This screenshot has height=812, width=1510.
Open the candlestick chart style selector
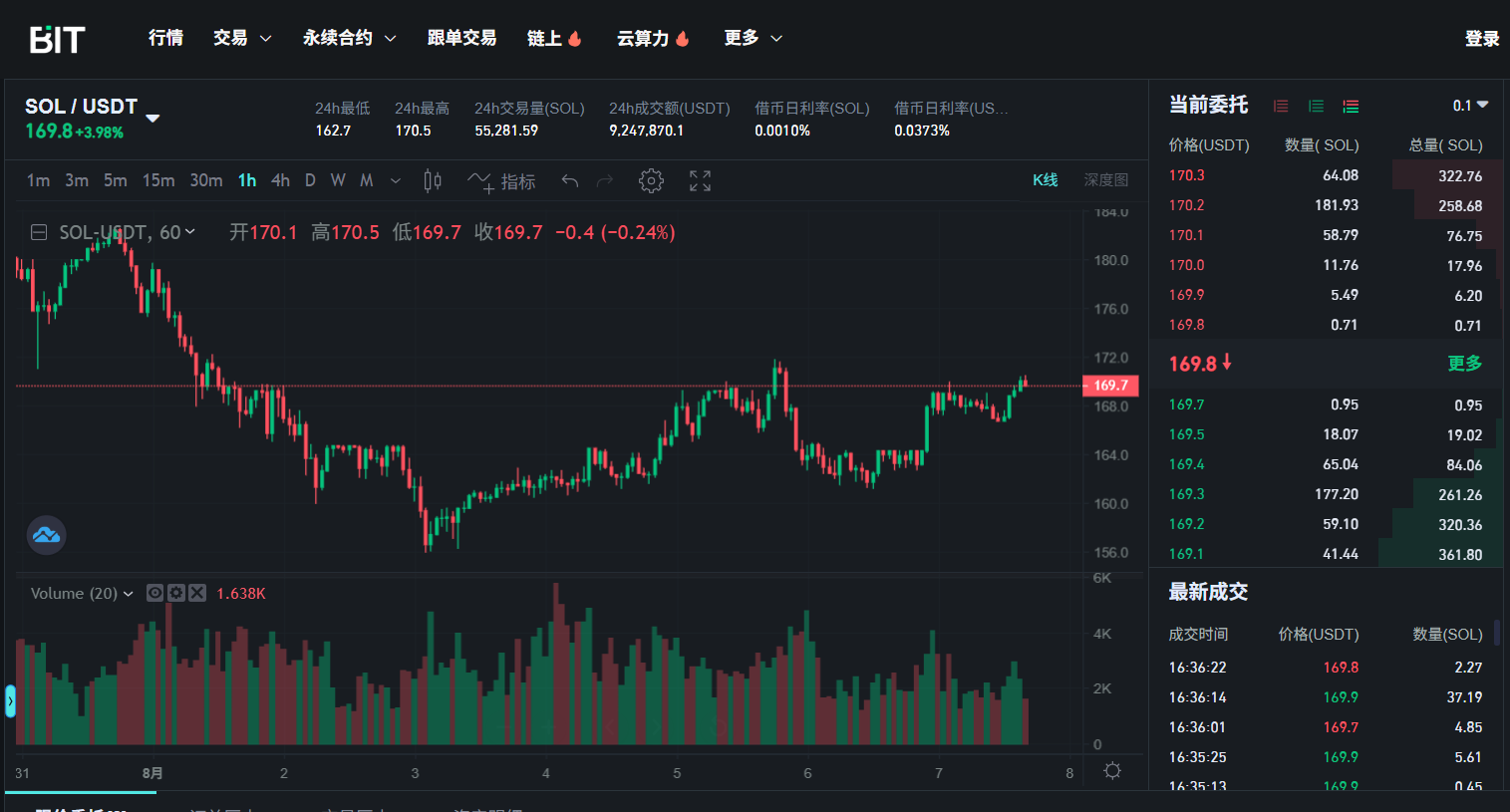click(x=433, y=180)
